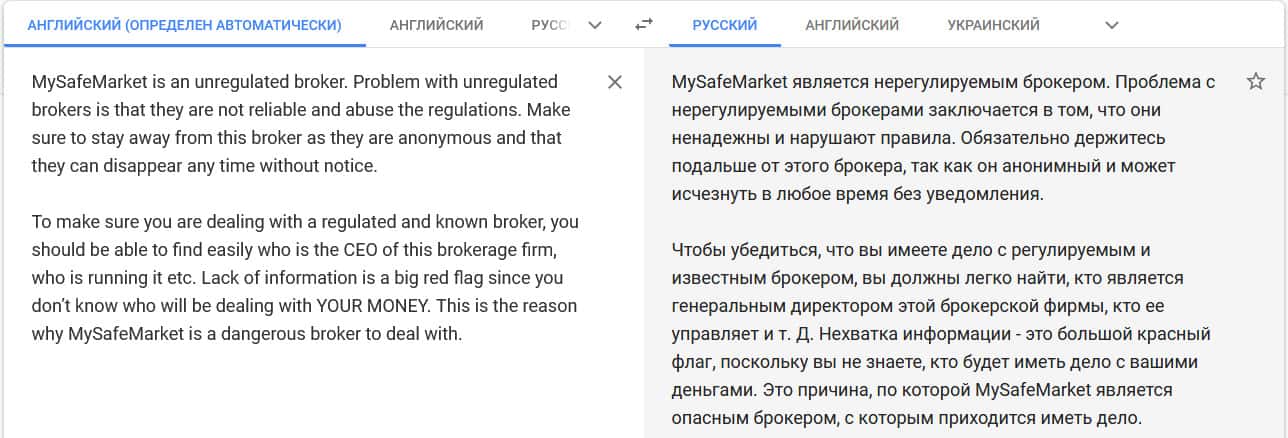Place cursor in the second English paragraph
Image resolution: width=1288 pixels, height=438 pixels.
pyautogui.click(x=300, y=277)
